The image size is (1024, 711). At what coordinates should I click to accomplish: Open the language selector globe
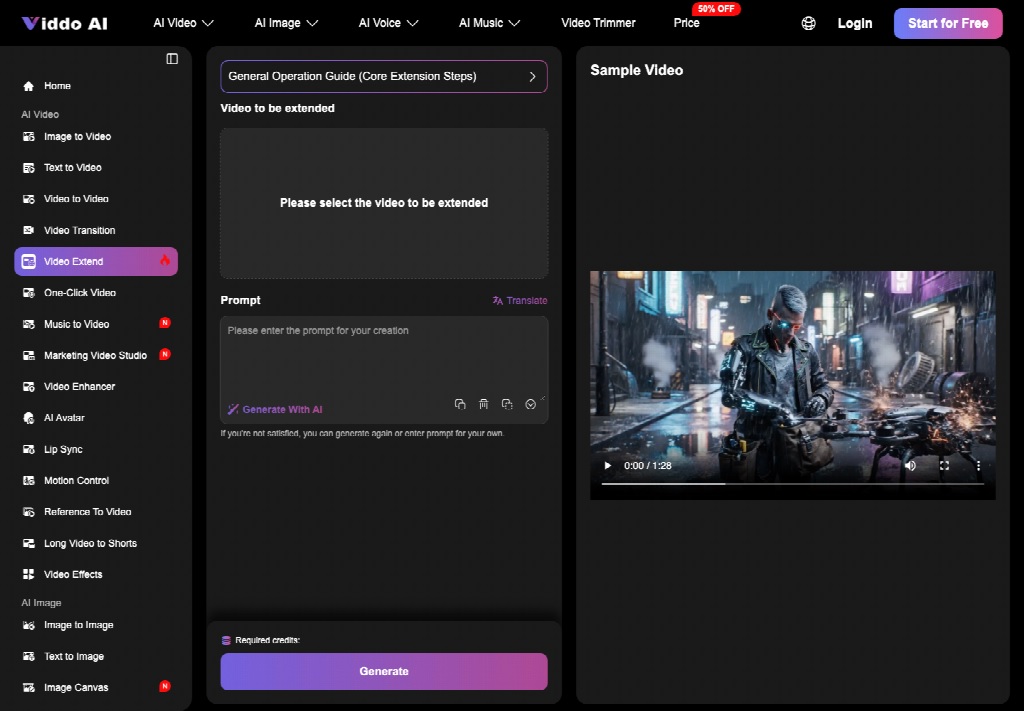point(808,24)
